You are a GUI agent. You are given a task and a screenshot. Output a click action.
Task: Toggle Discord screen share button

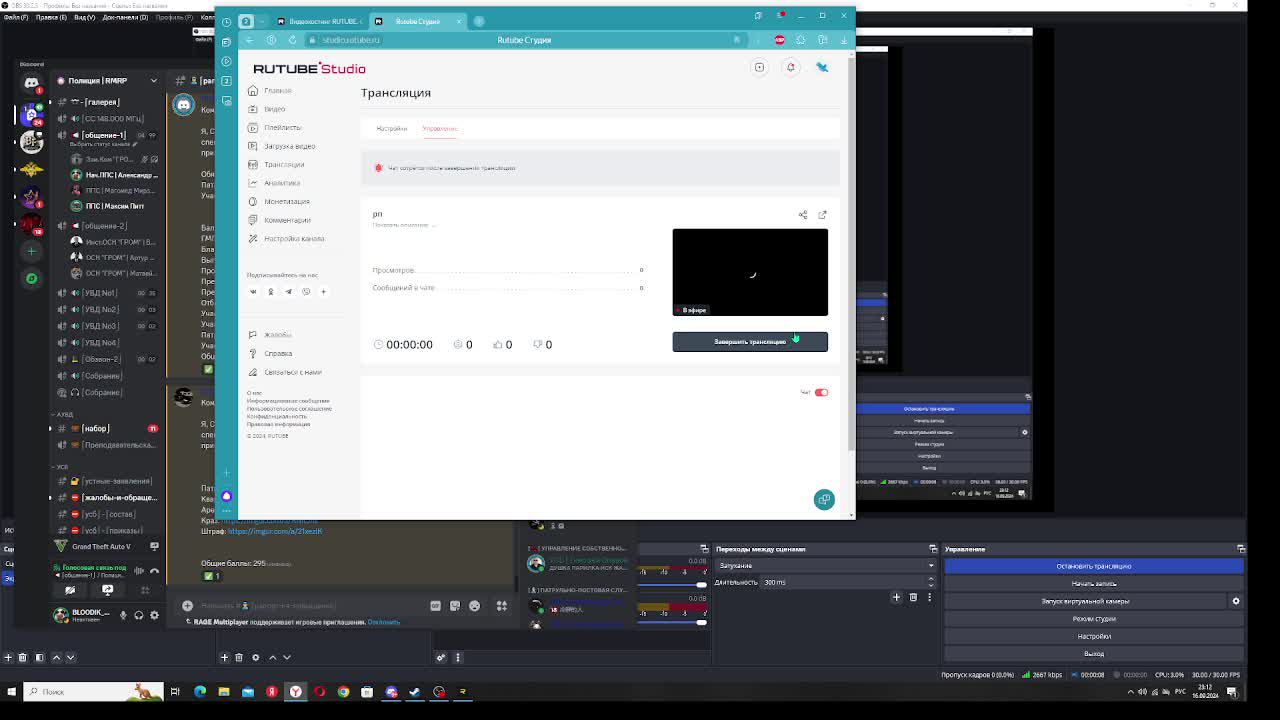tap(107, 590)
